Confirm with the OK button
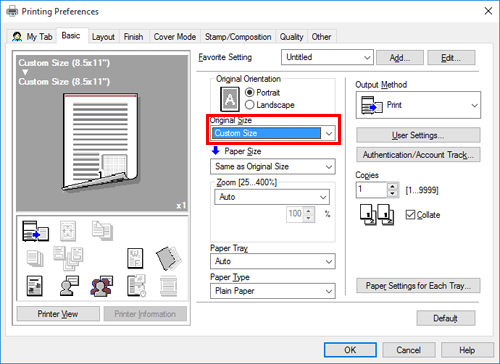This screenshot has width=500, height=364. click(350, 350)
